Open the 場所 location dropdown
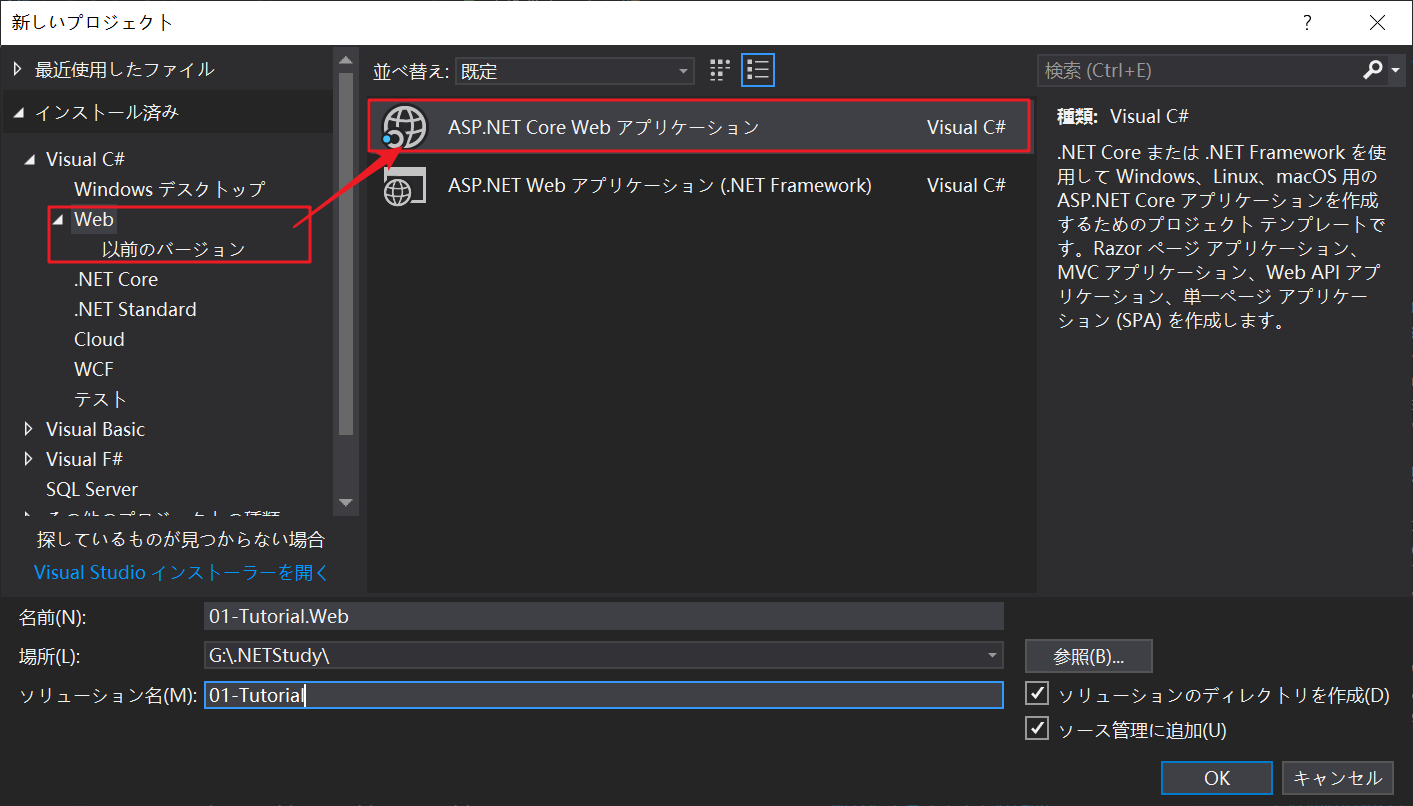The height and width of the screenshot is (806, 1413). pos(990,655)
